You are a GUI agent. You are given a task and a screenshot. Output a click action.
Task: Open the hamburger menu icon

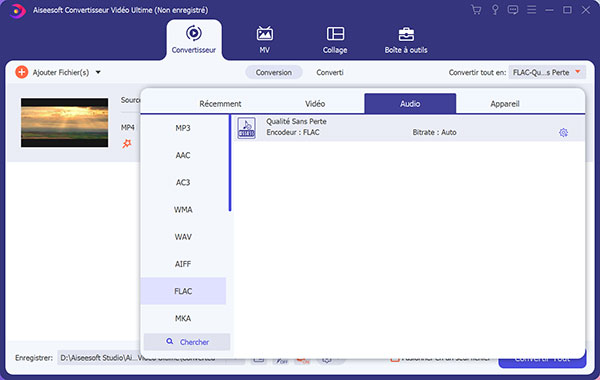click(x=532, y=10)
